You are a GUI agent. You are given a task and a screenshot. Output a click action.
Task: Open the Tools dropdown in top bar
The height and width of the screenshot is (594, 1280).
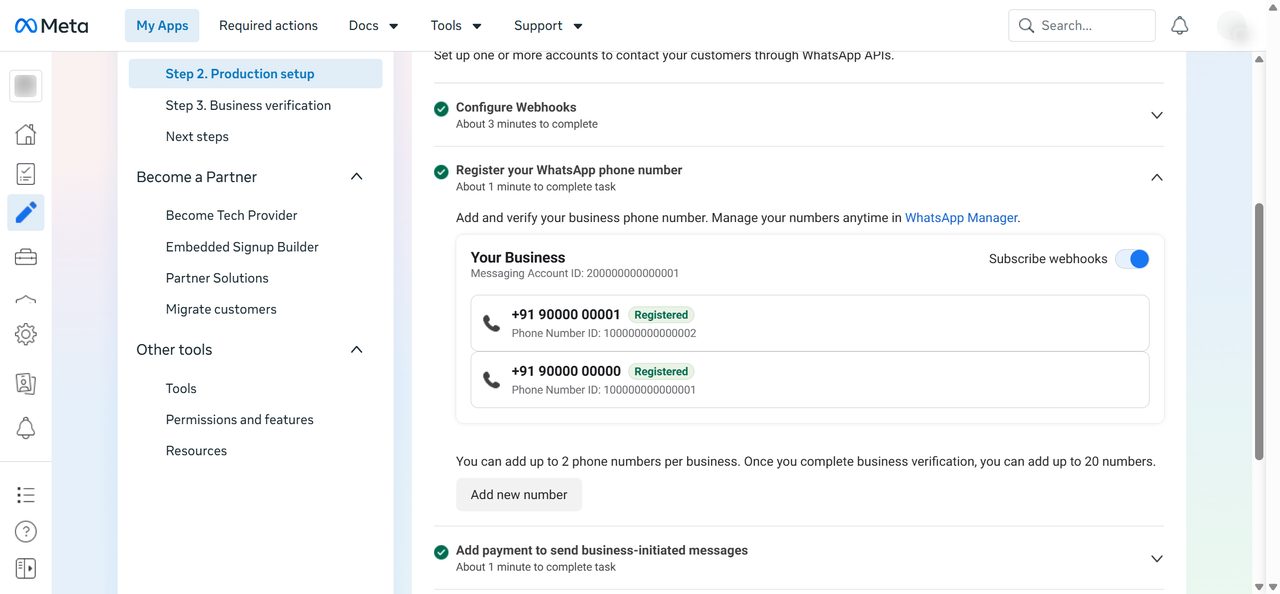point(456,26)
